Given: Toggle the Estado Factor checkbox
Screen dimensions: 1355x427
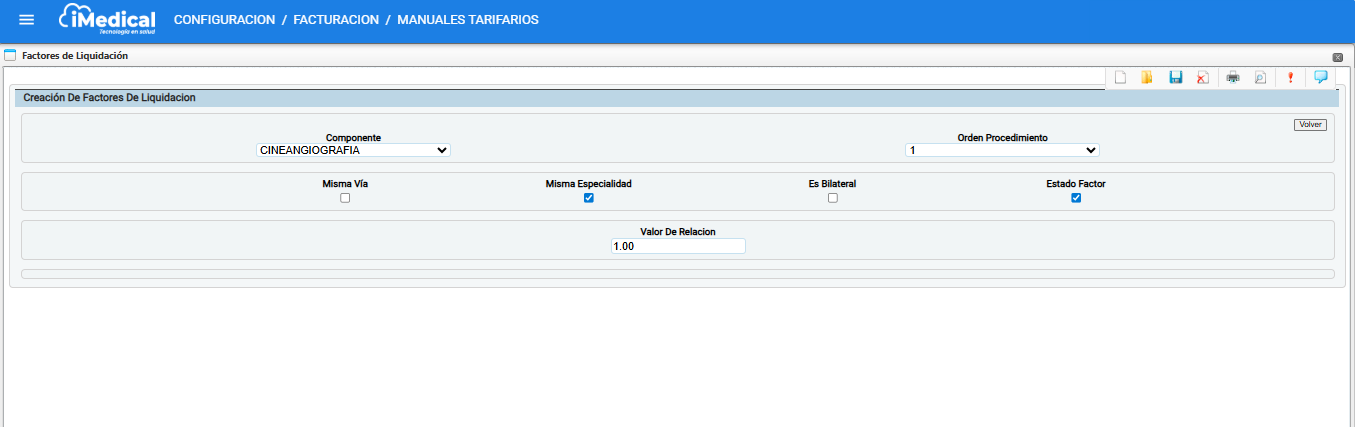Looking at the screenshot, I should pyautogui.click(x=1076, y=198).
